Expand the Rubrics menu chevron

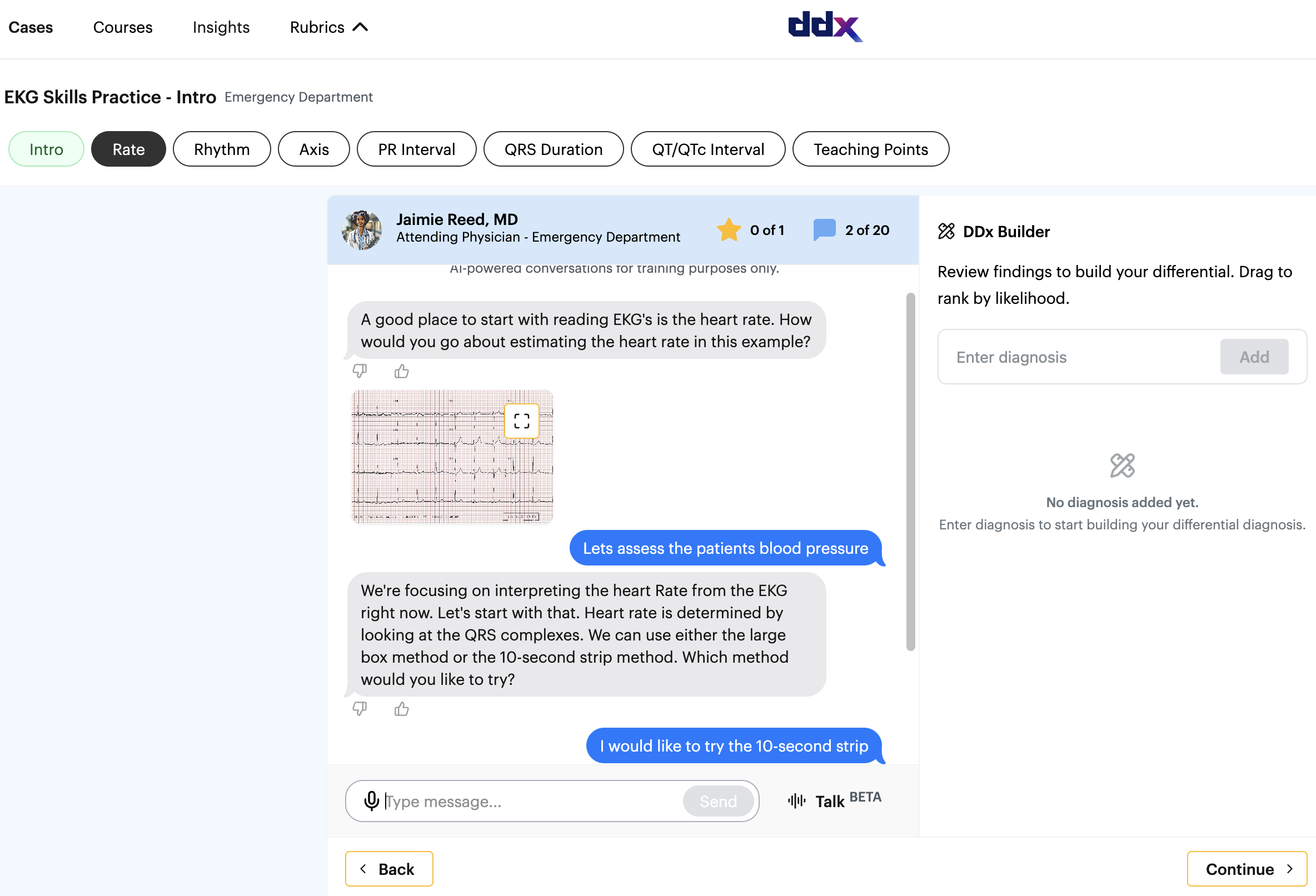[x=360, y=27]
